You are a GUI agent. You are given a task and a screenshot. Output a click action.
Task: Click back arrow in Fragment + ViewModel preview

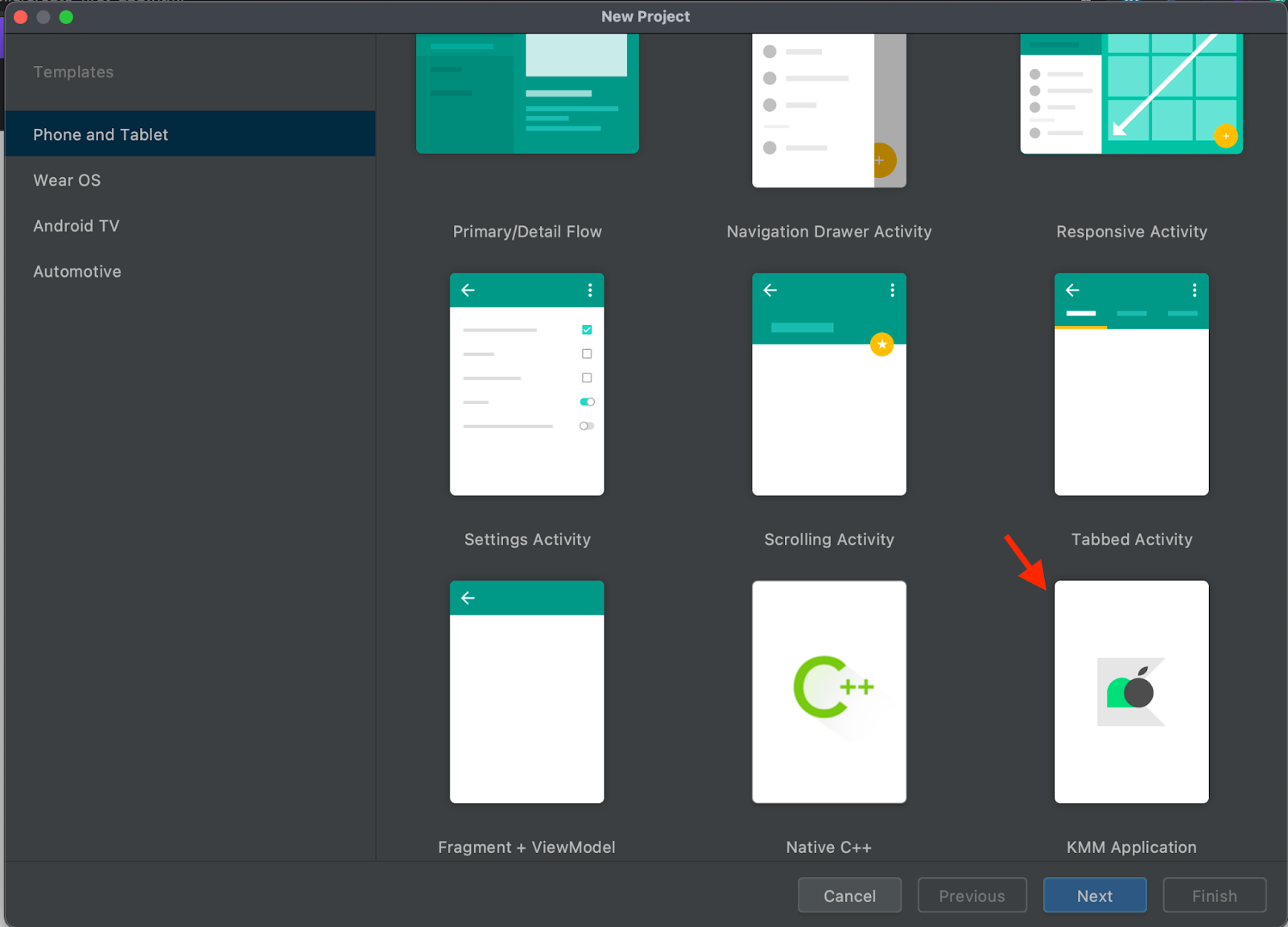coord(468,598)
